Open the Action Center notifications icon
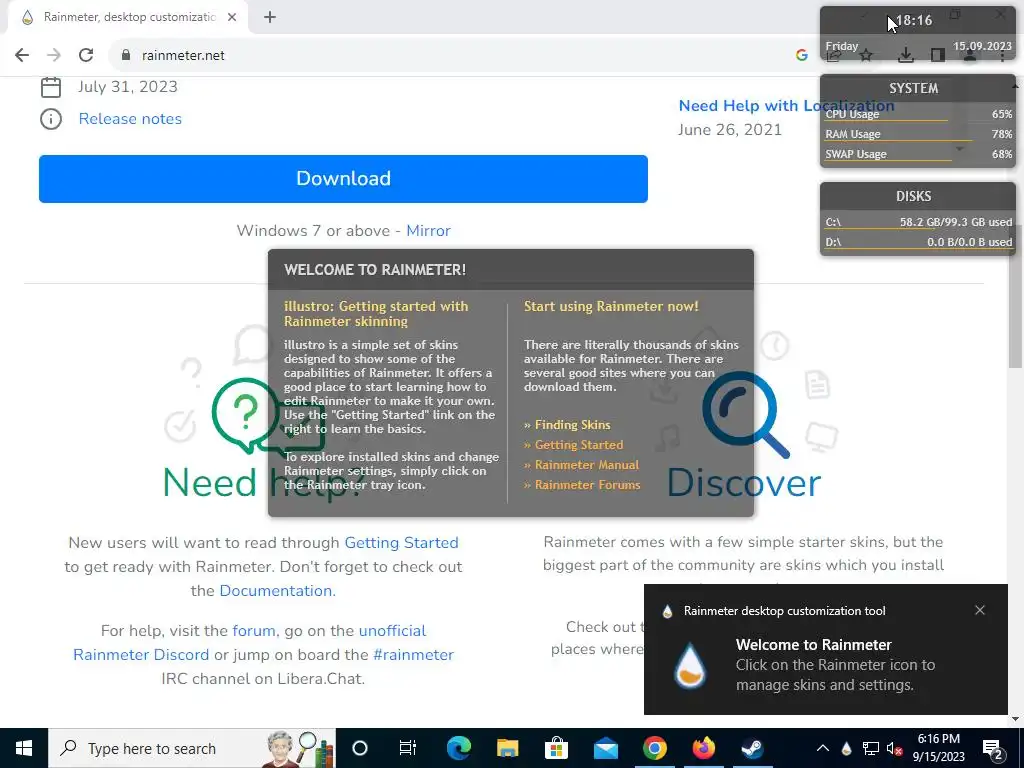 [x=993, y=748]
